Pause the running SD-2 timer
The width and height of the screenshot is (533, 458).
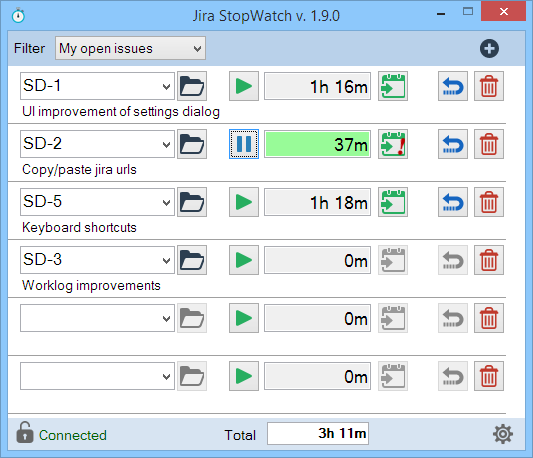pos(244,144)
